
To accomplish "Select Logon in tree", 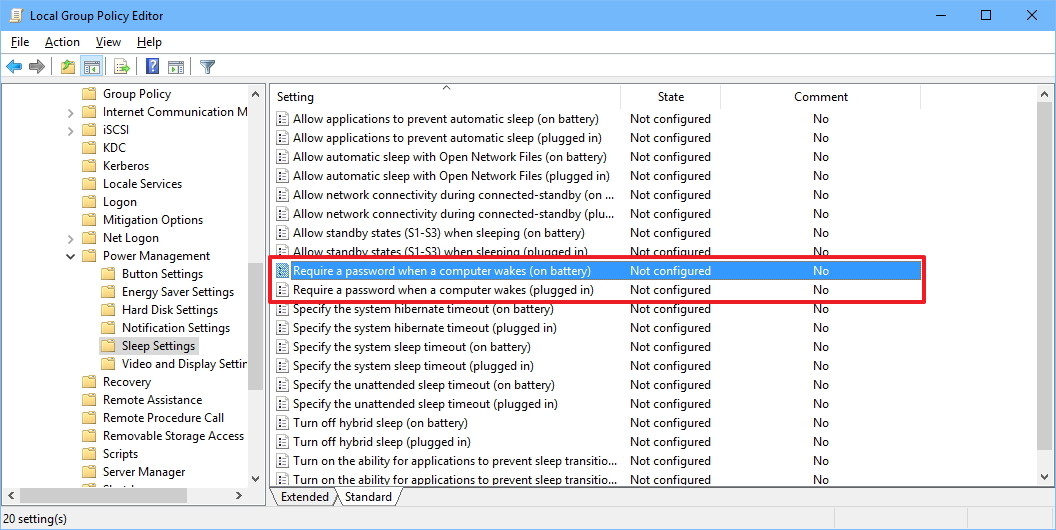I will 119,202.
